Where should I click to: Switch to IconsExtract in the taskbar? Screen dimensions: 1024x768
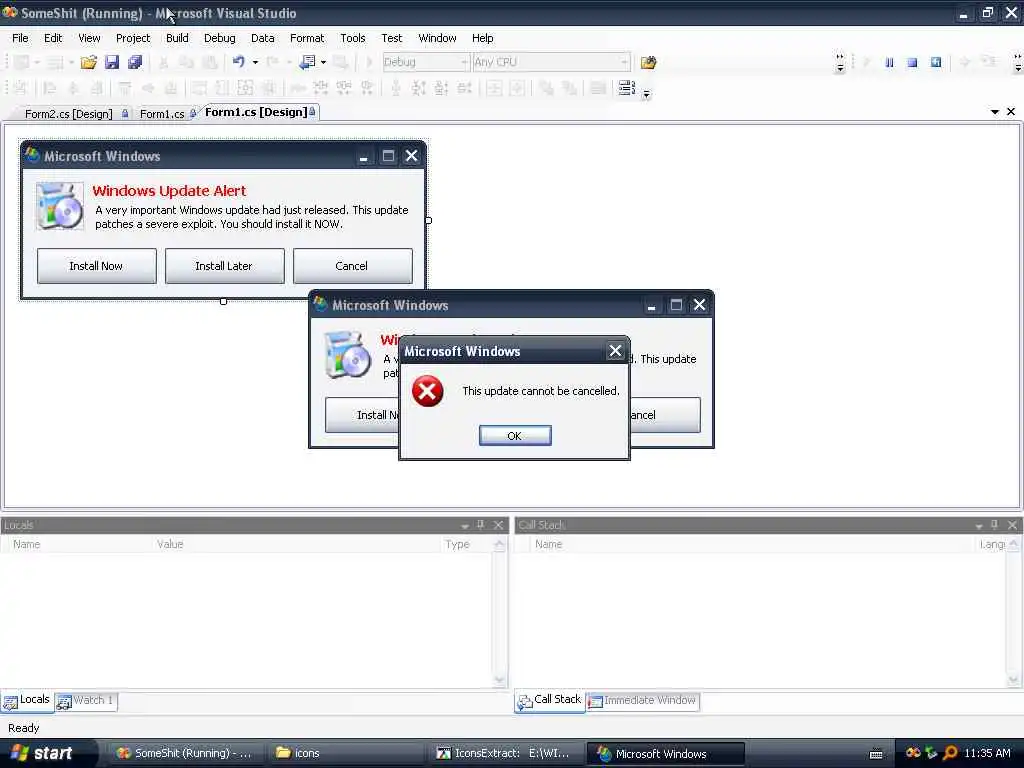tap(506, 753)
